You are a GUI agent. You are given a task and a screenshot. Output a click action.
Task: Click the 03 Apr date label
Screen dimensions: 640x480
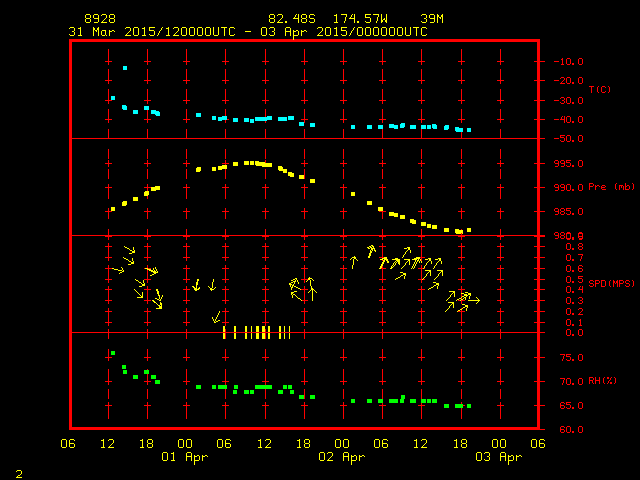coord(498,457)
